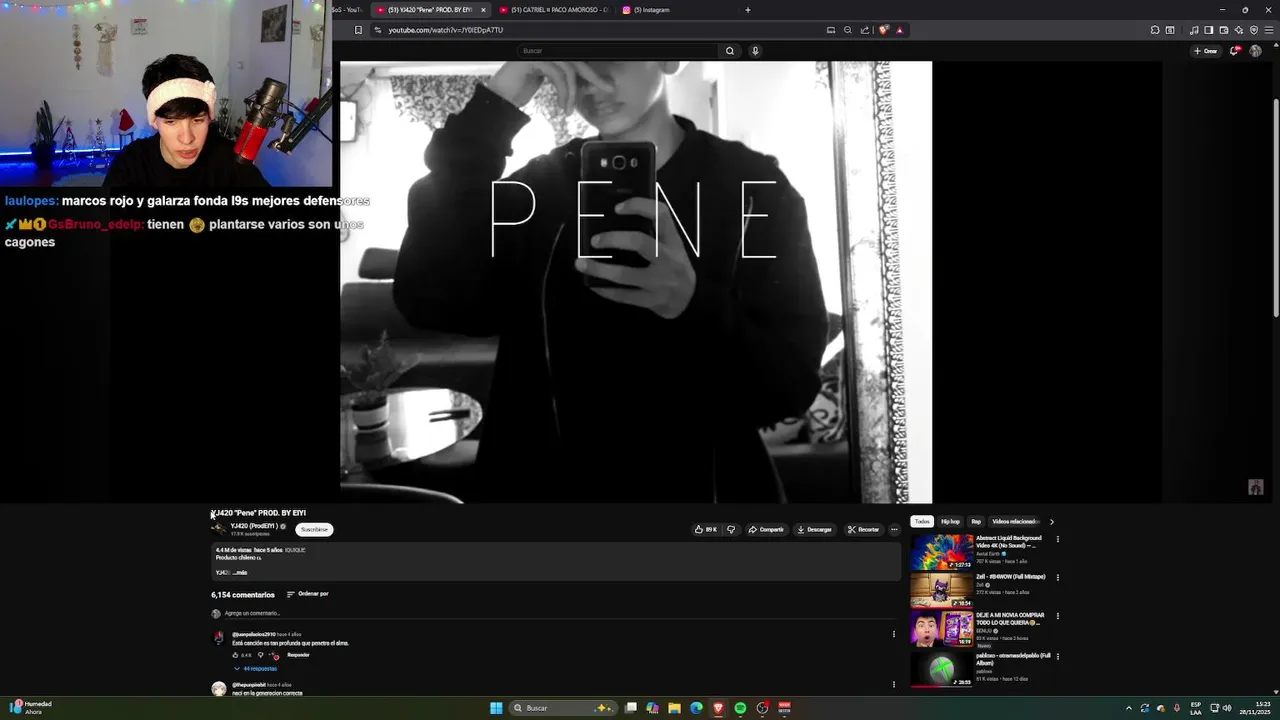The height and width of the screenshot is (720, 1280).
Task: Click the youtube.com address bar URL
Action: pyautogui.click(x=445, y=30)
